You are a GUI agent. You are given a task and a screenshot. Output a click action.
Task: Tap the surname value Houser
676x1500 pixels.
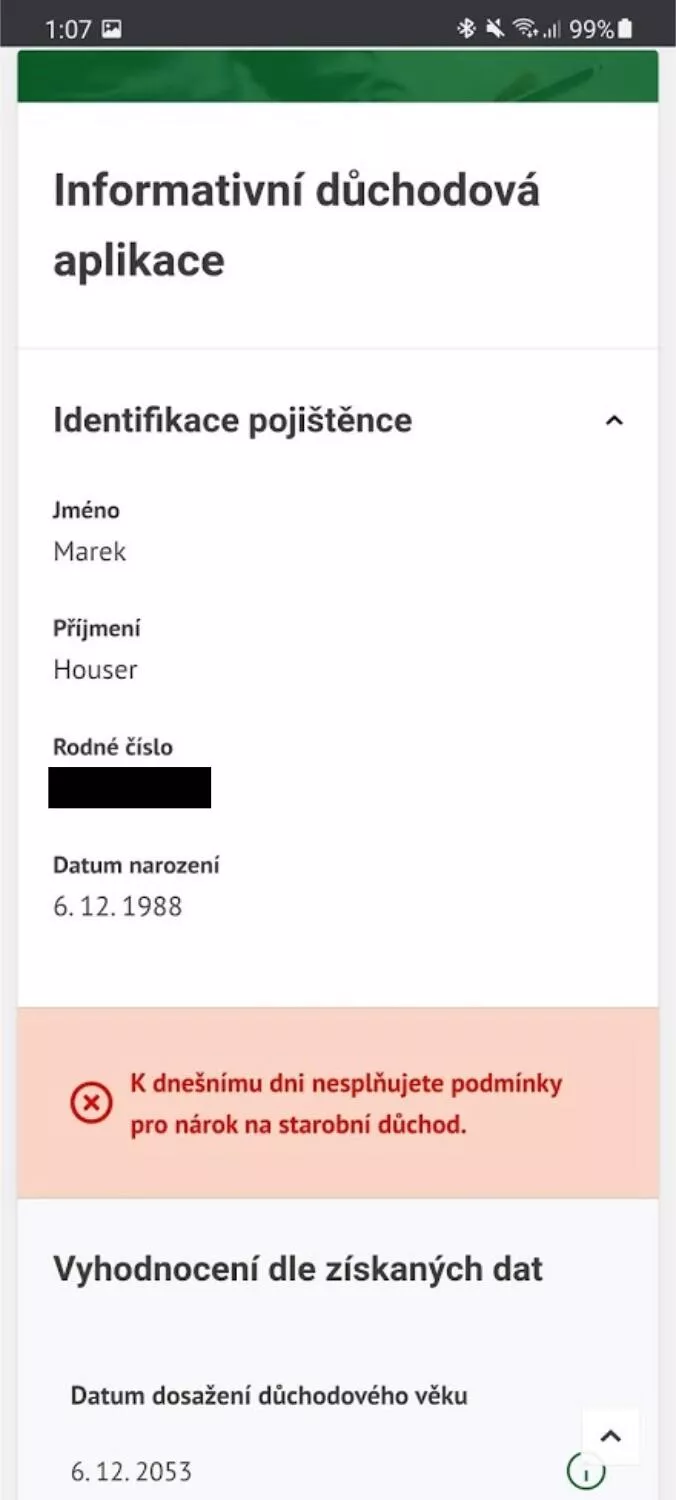pyautogui.click(x=95, y=670)
